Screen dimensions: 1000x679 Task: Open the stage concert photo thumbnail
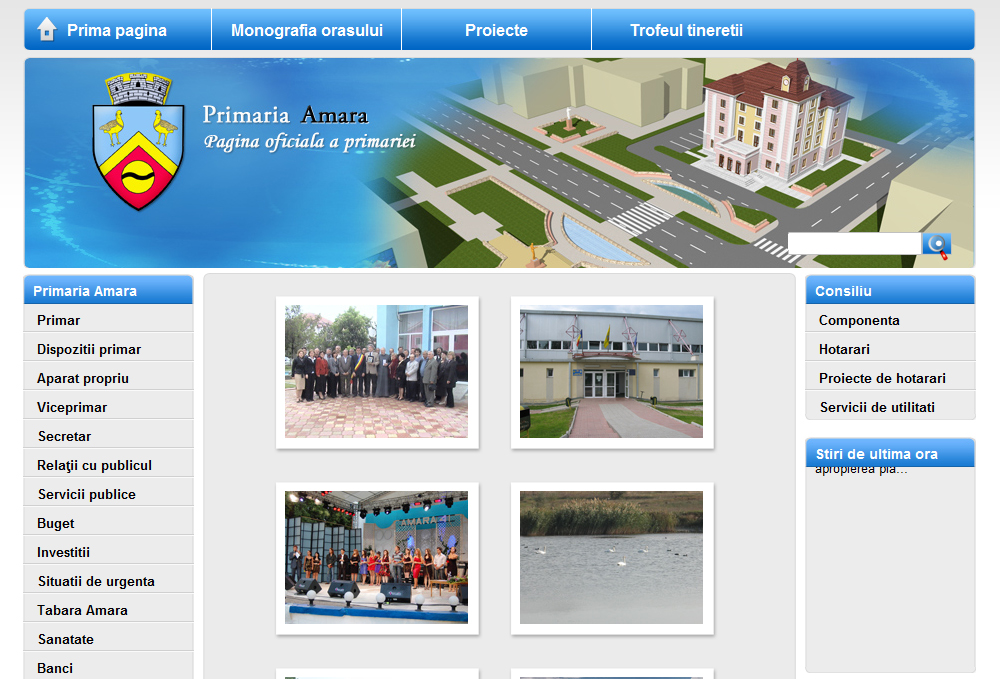click(x=376, y=557)
